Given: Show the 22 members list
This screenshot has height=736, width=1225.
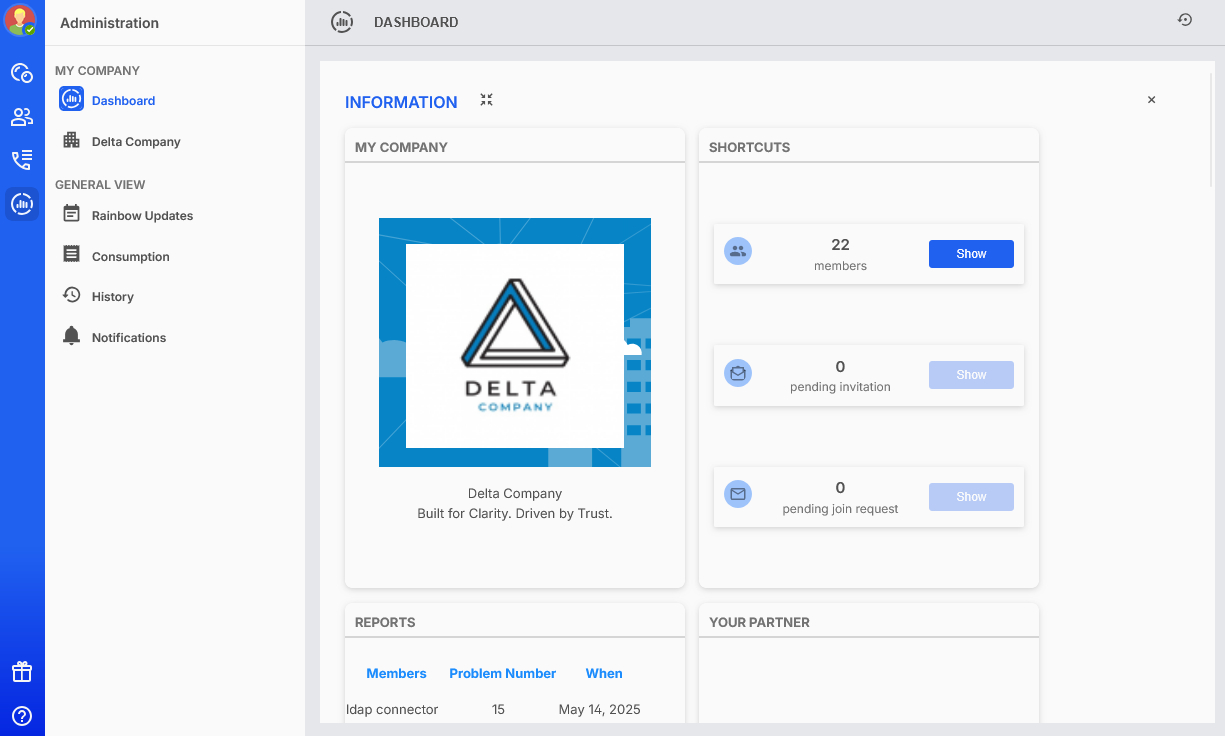Looking at the screenshot, I should 970,254.
